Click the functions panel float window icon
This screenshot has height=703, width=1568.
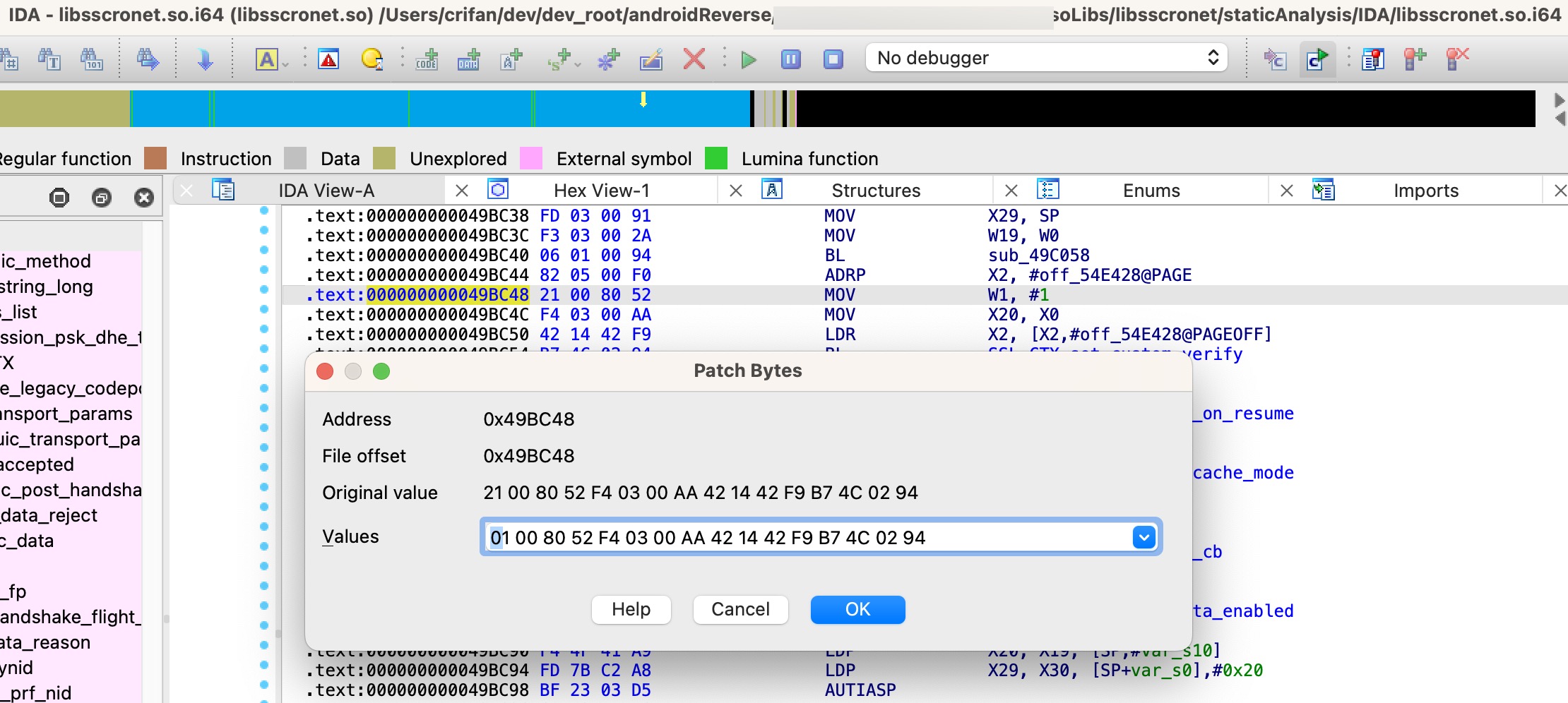(102, 198)
